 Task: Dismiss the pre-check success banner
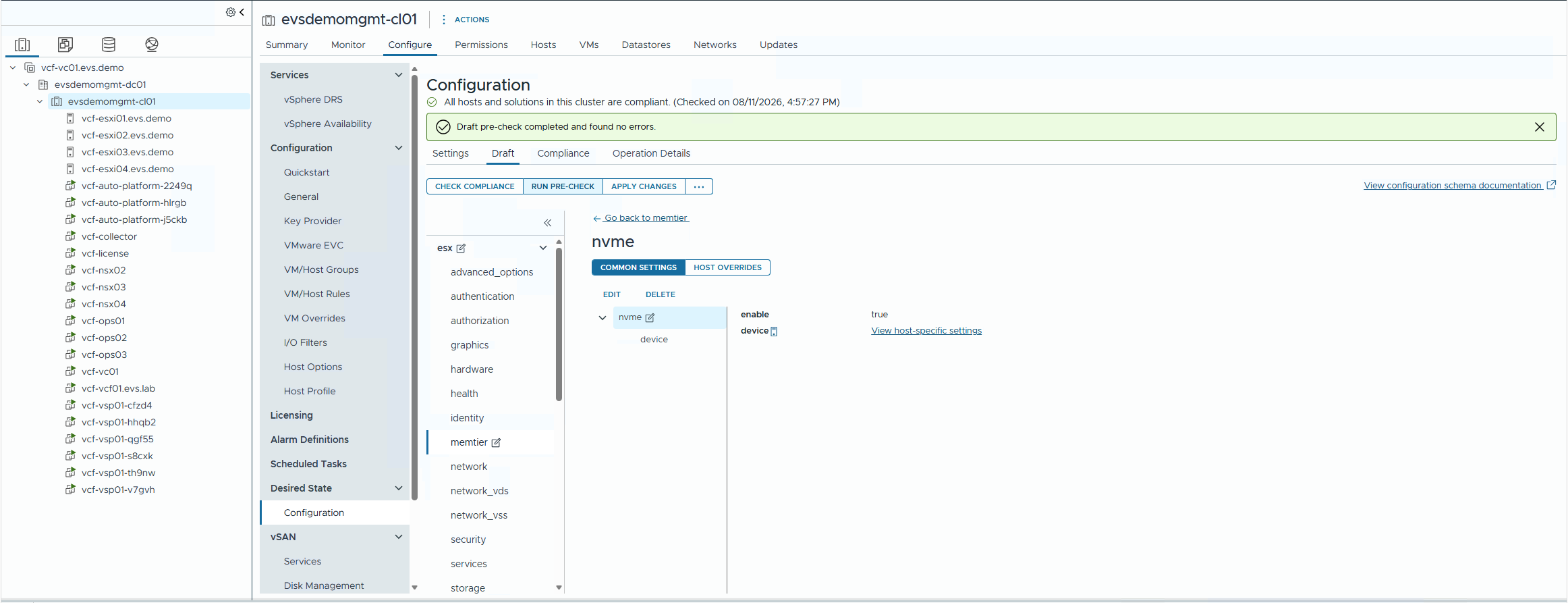[x=1540, y=127]
